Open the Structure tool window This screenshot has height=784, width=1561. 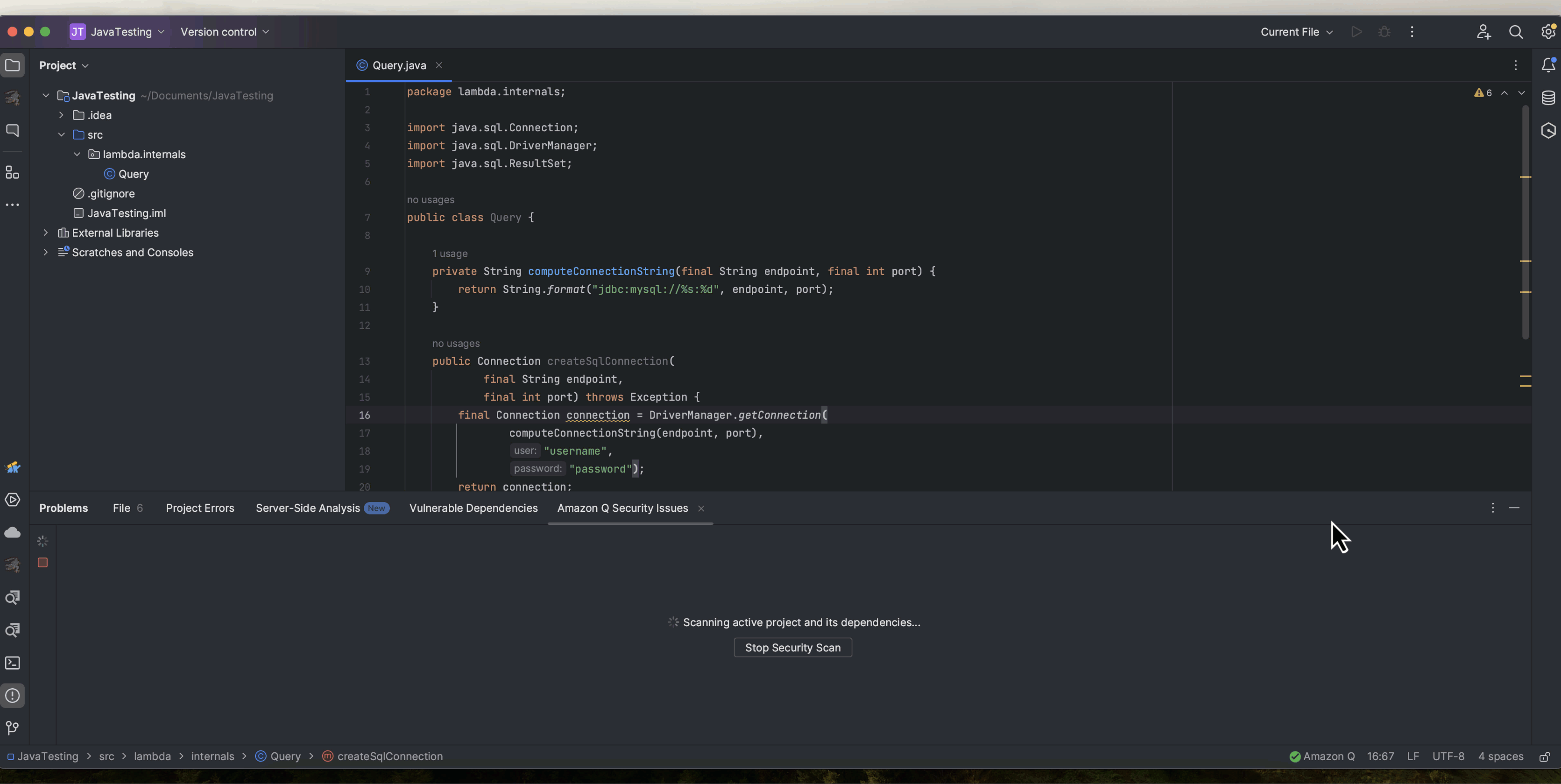(x=13, y=172)
